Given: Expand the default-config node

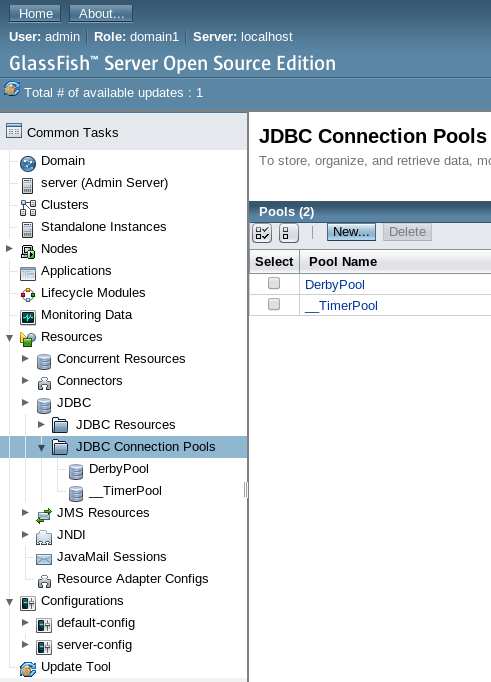Looking at the screenshot, I should pos(25,622).
